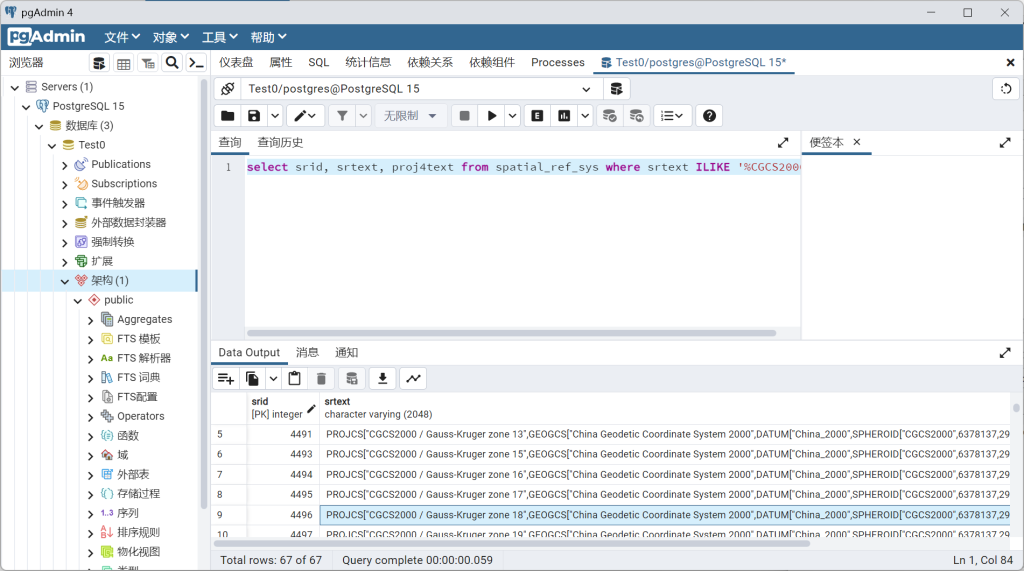Click inside the SQL query editor line

(522, 167)
